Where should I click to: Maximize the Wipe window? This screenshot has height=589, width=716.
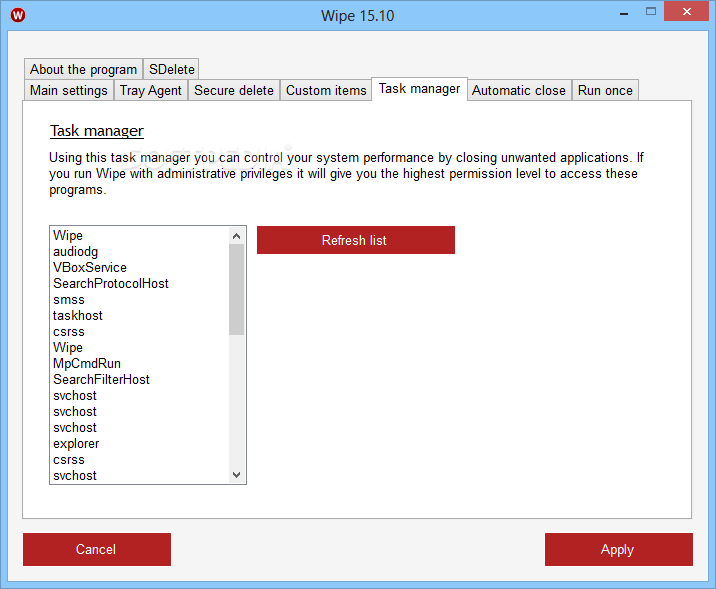coord(651,12)
